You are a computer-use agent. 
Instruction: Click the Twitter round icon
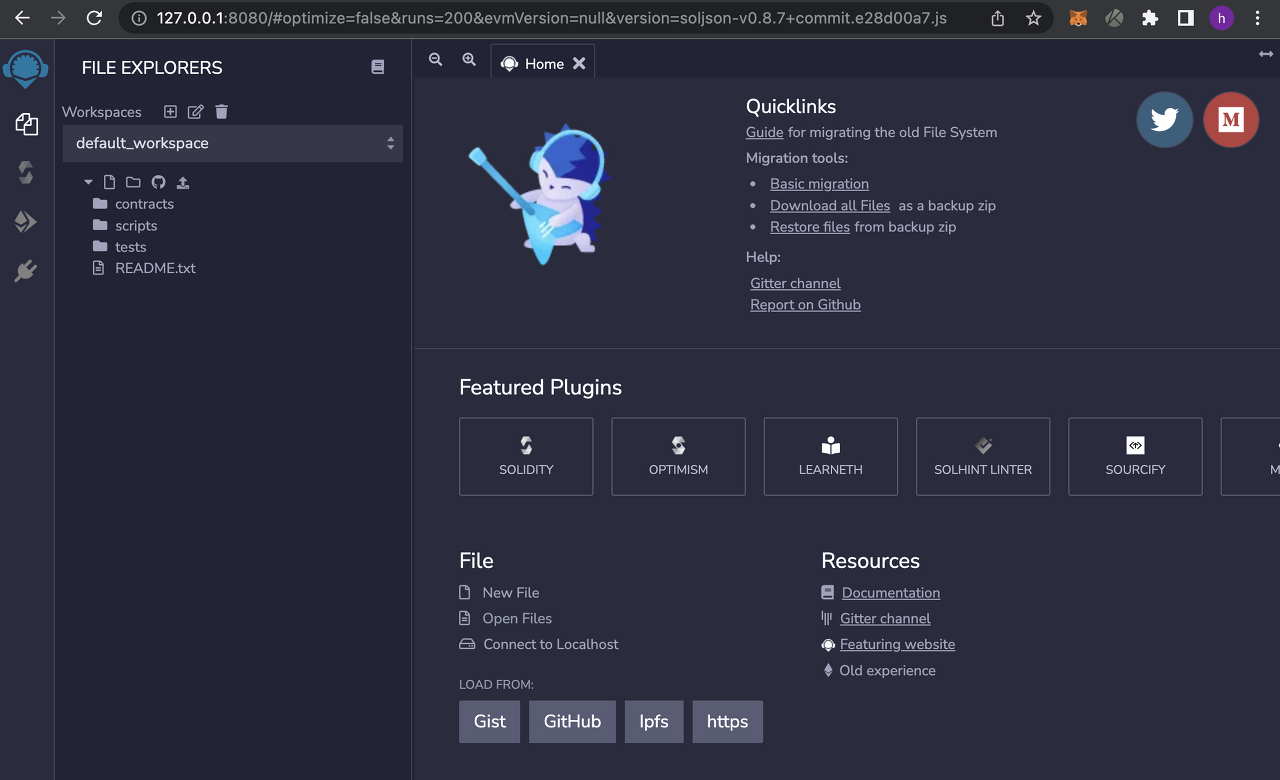1164,120
